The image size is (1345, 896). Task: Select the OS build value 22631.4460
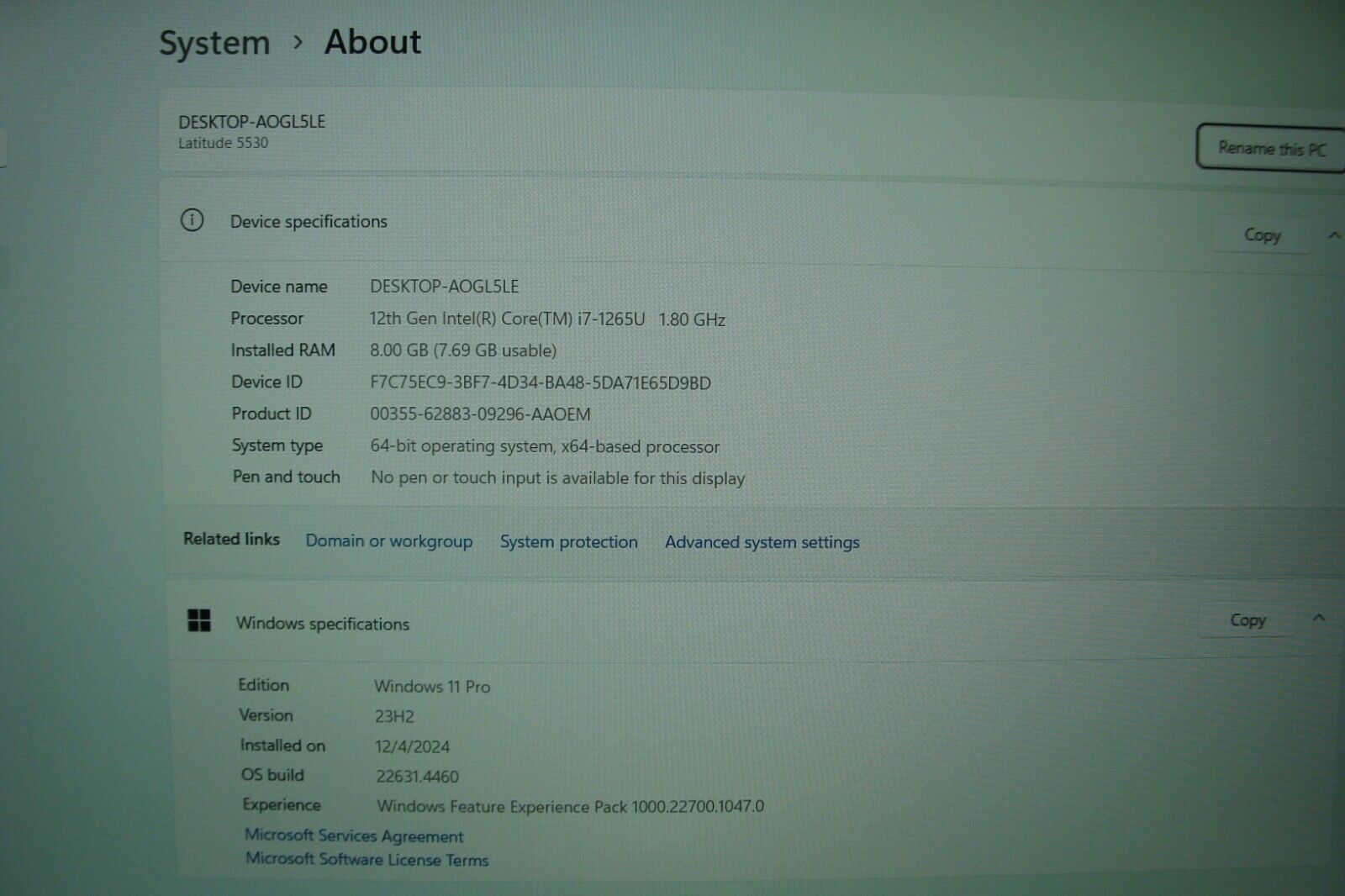[418, 777]
